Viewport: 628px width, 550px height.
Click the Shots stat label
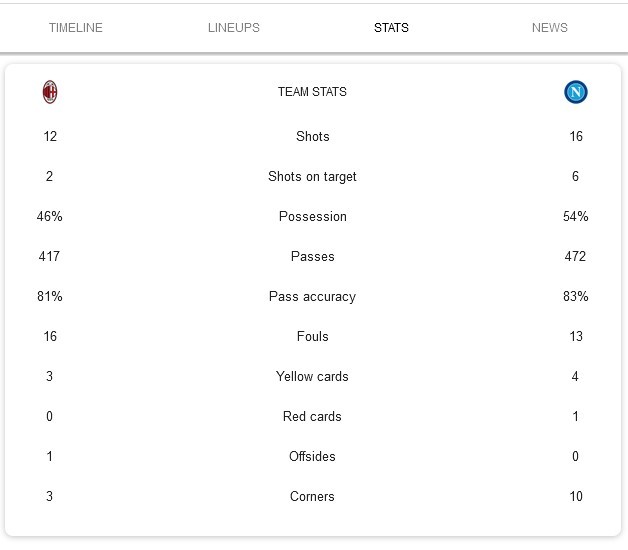click(312, 136)
